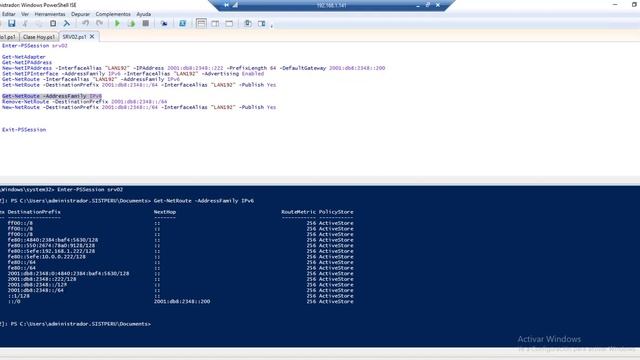Viewport: 640px width, 360px height.
Task: Redo the last edit
Action: 99,24
